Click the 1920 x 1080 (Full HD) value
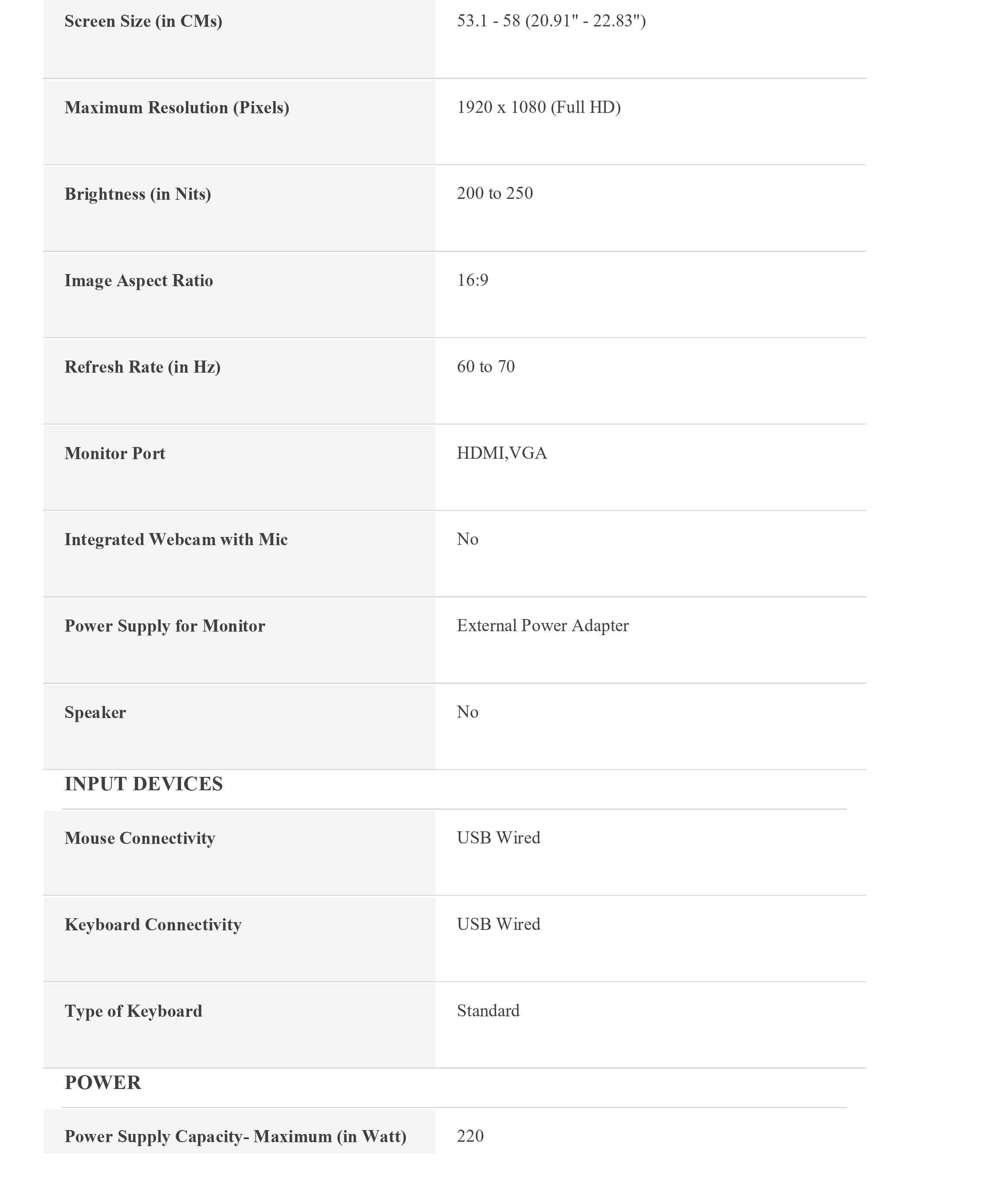The image size is (993, 1204). click(x=538, y=107)
